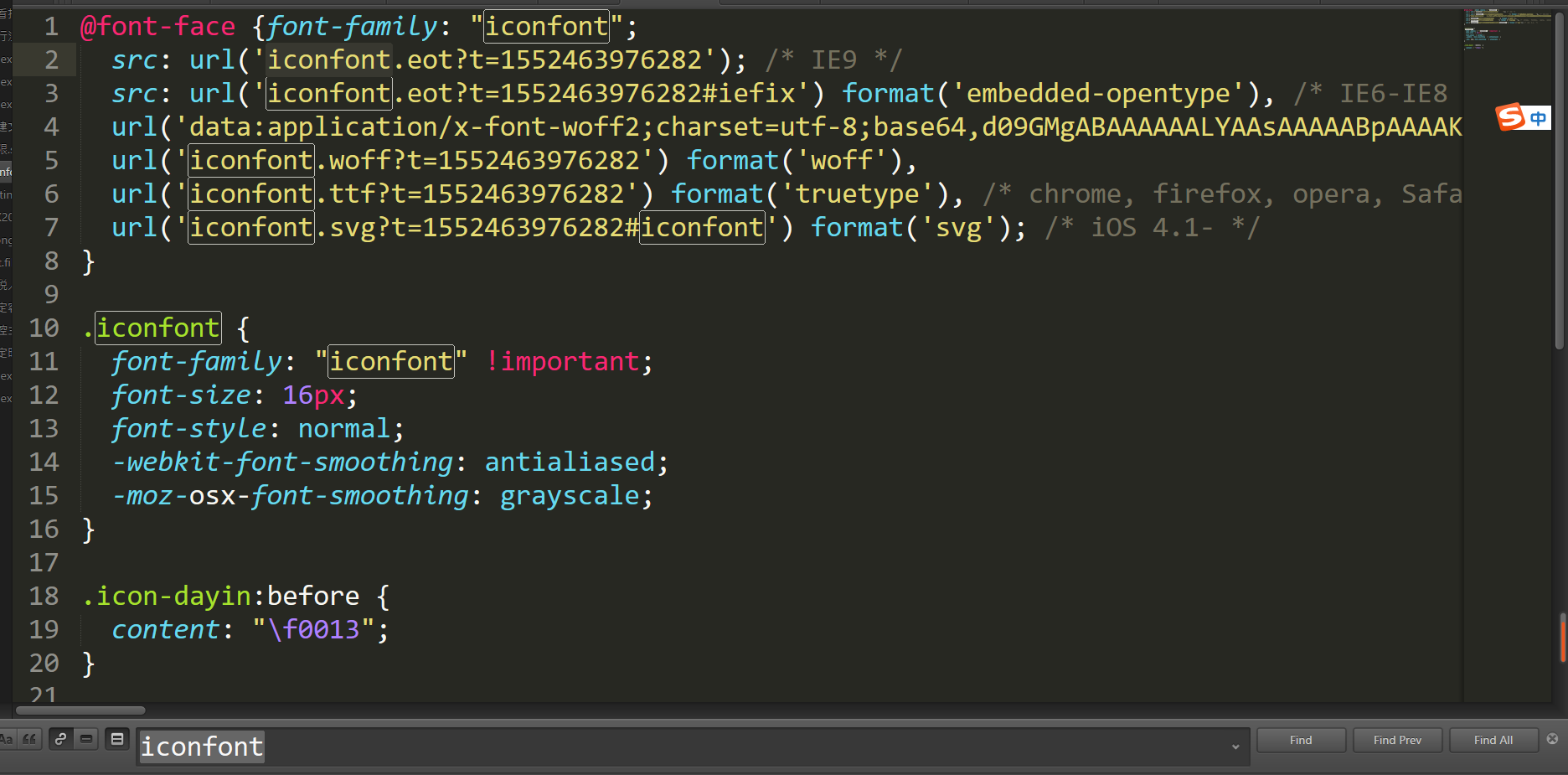
Task: Click the /* iOS 4.1- */ comment
Action: pos(1153,228)
